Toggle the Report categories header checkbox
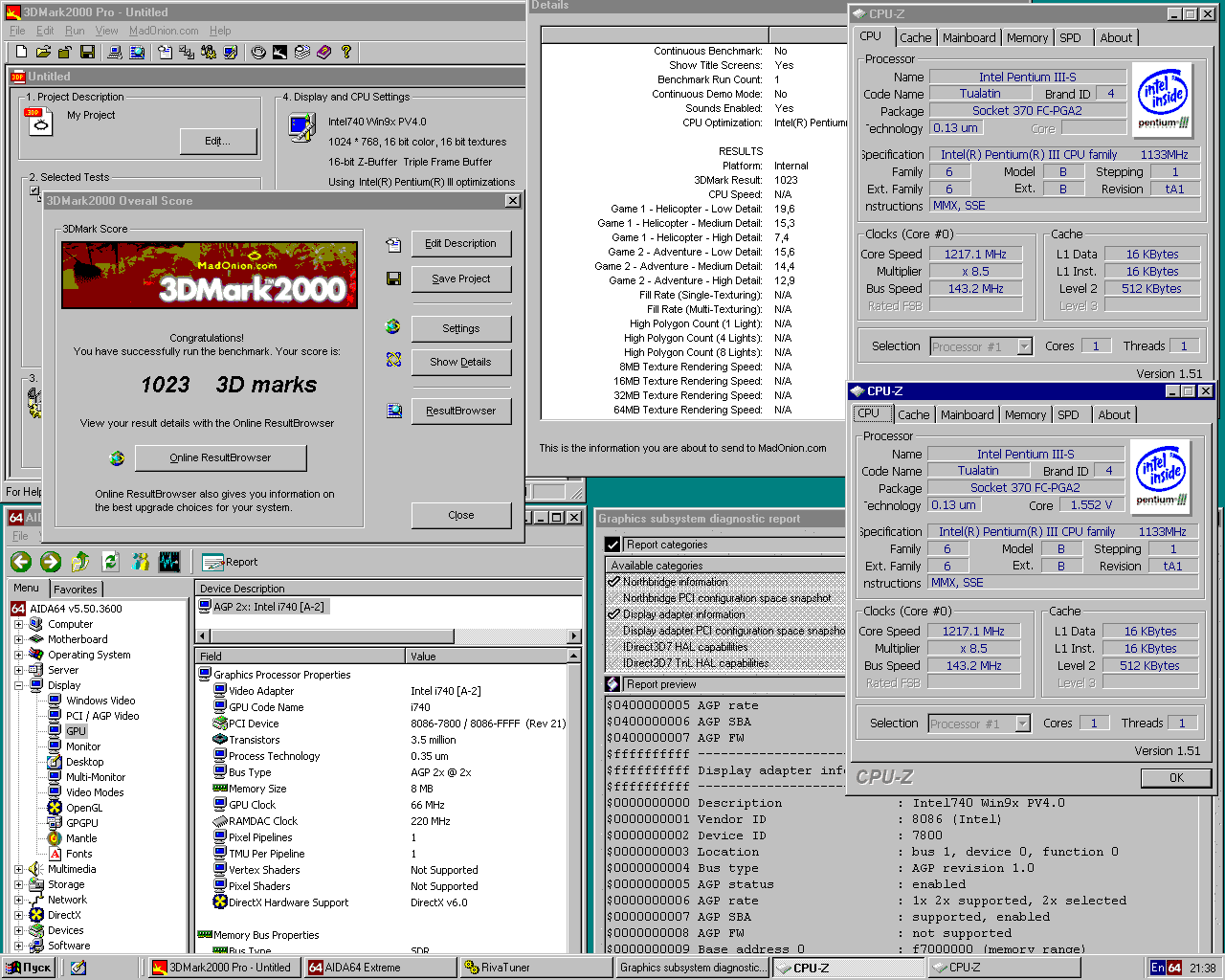The image size is (1225, 980). coord(613,545)
